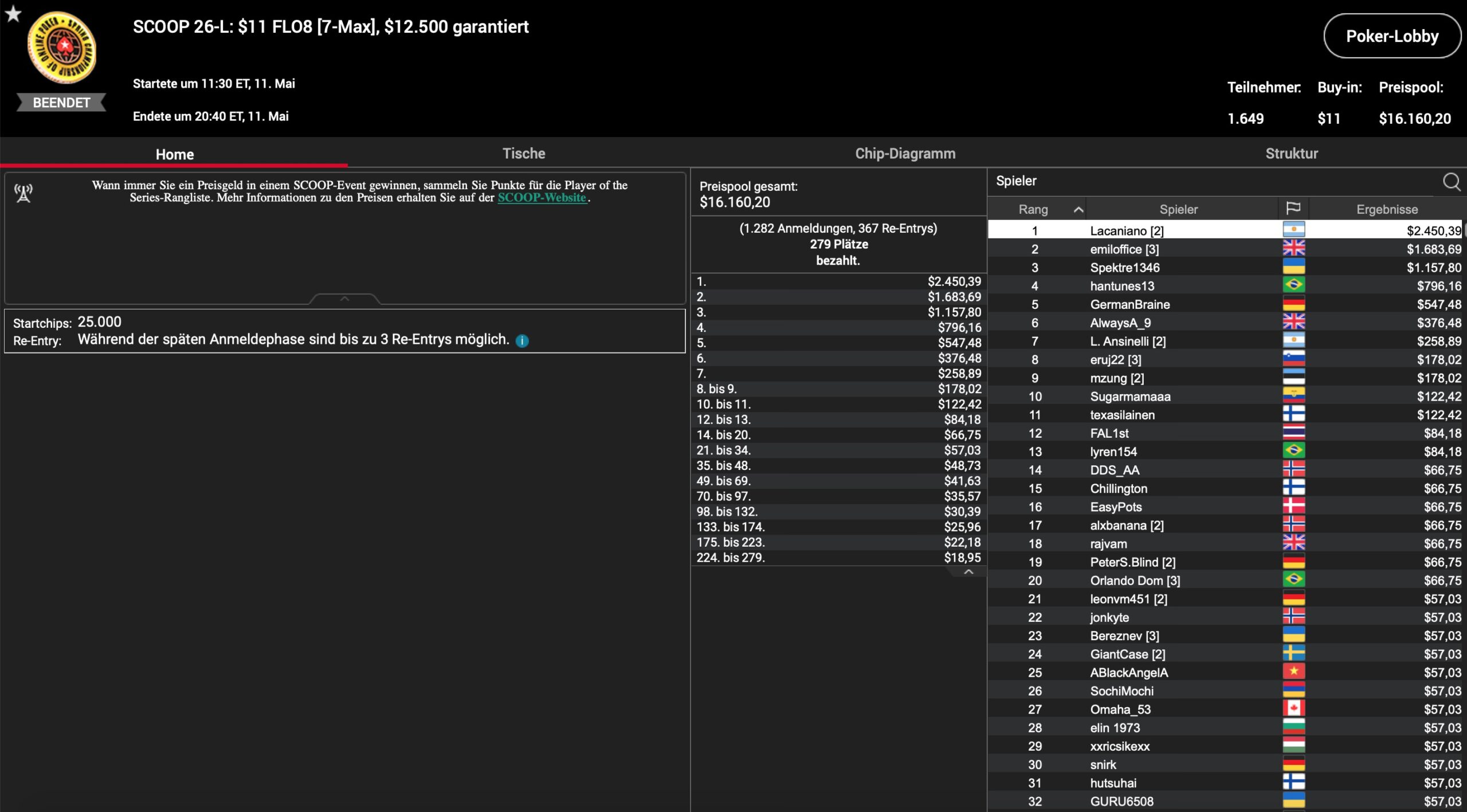
Task: Click the Poker-Lobby button
Action: click(x=1391, y=36)
